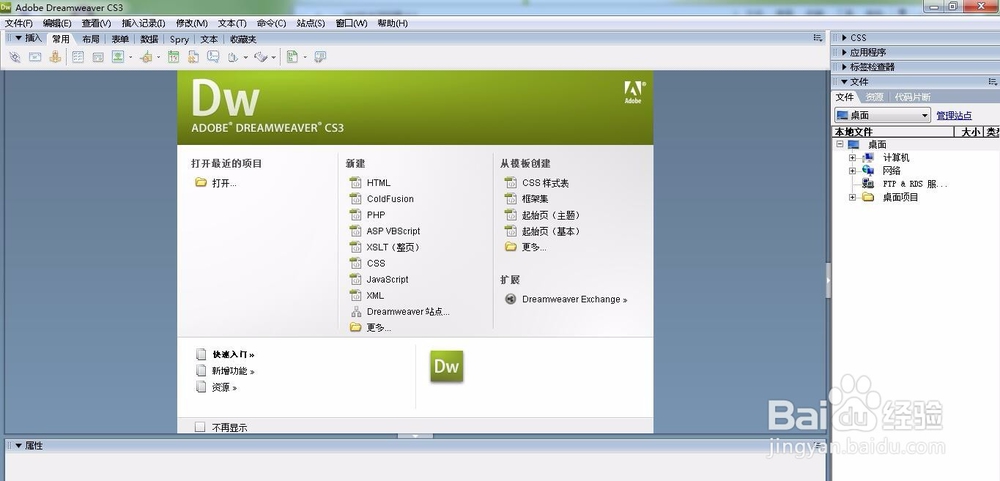Click the right panel collapse handle
The height and width of the screenshot is (481, 1000).
(x=828, y=281)
